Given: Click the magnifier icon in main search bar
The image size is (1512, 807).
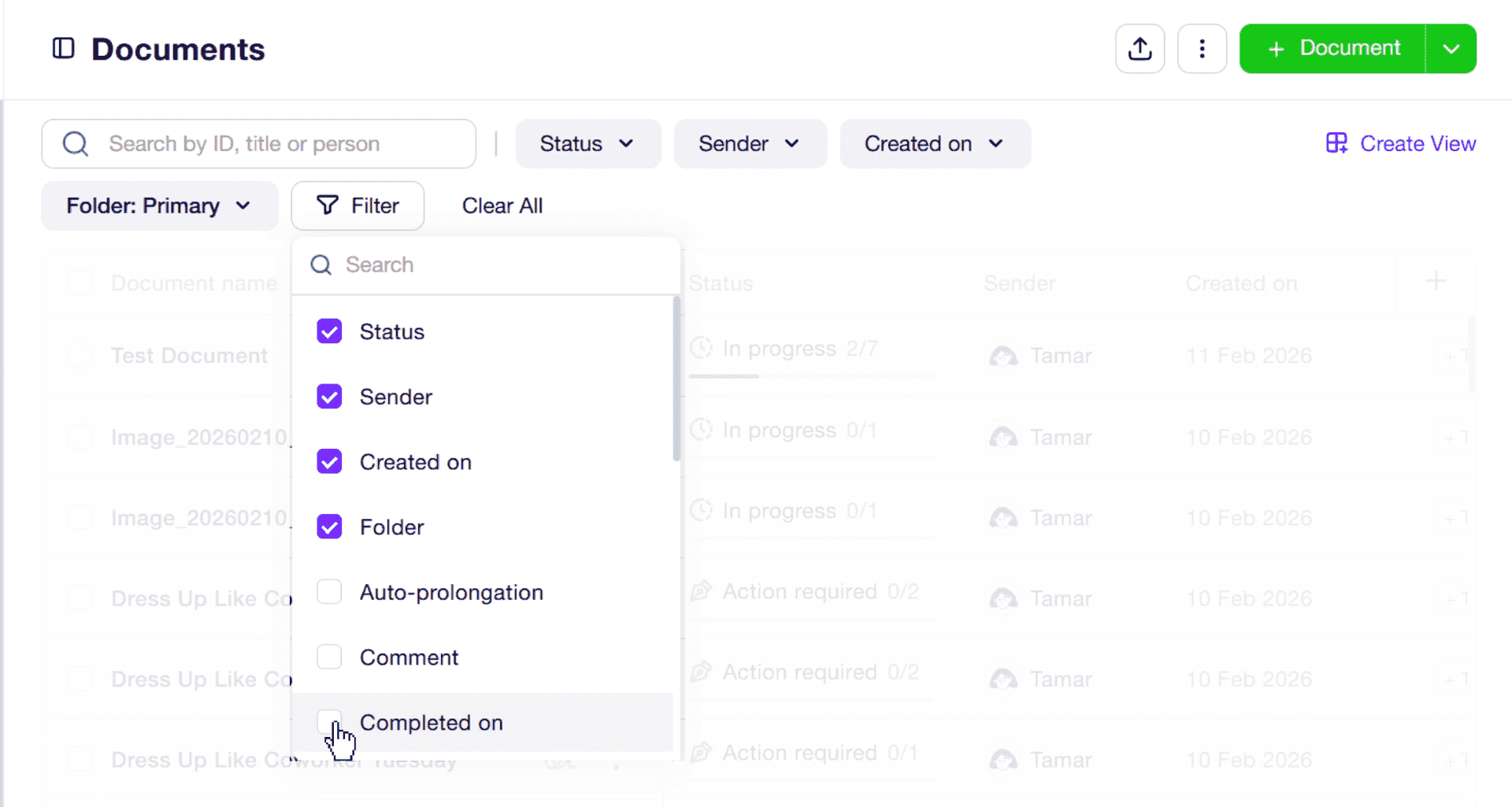Looking at the screenshot, I should [x=76, y=144].
